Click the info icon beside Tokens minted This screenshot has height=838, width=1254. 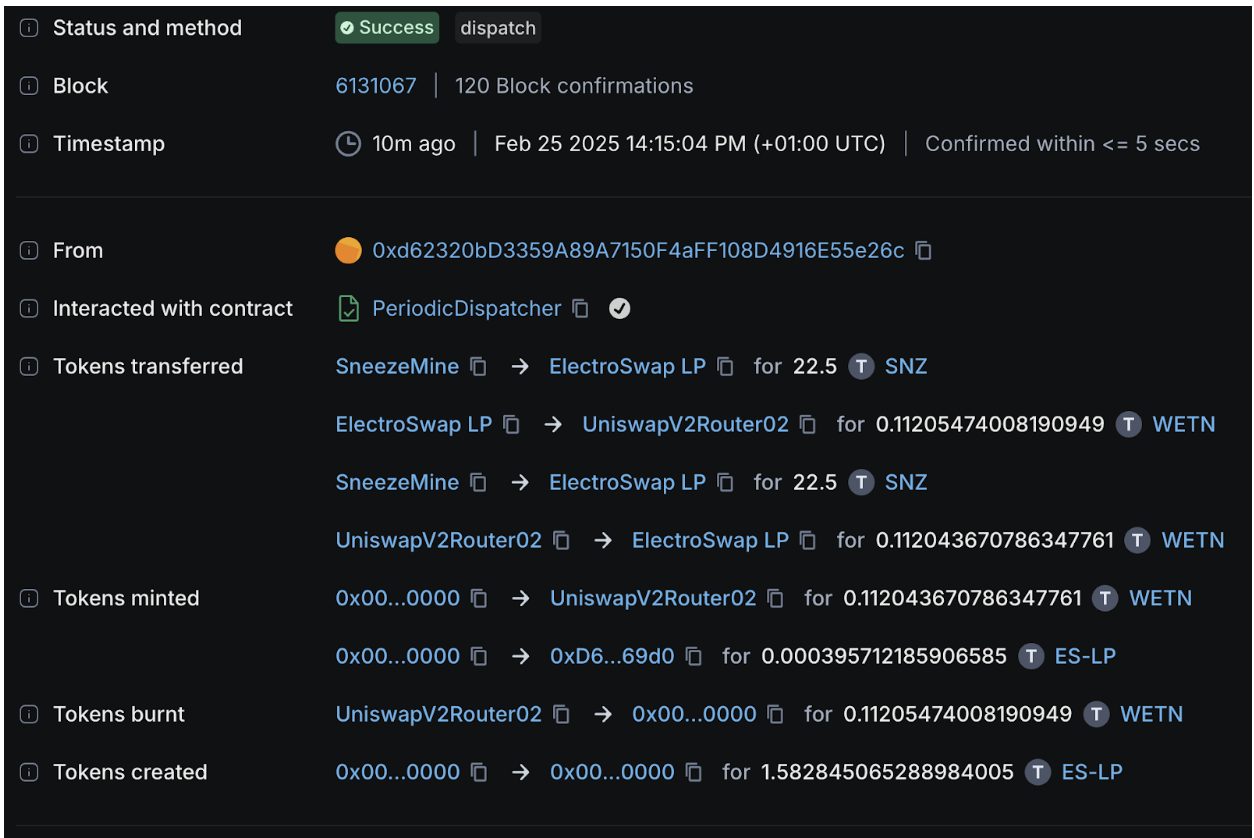click(x=29, y=598)
